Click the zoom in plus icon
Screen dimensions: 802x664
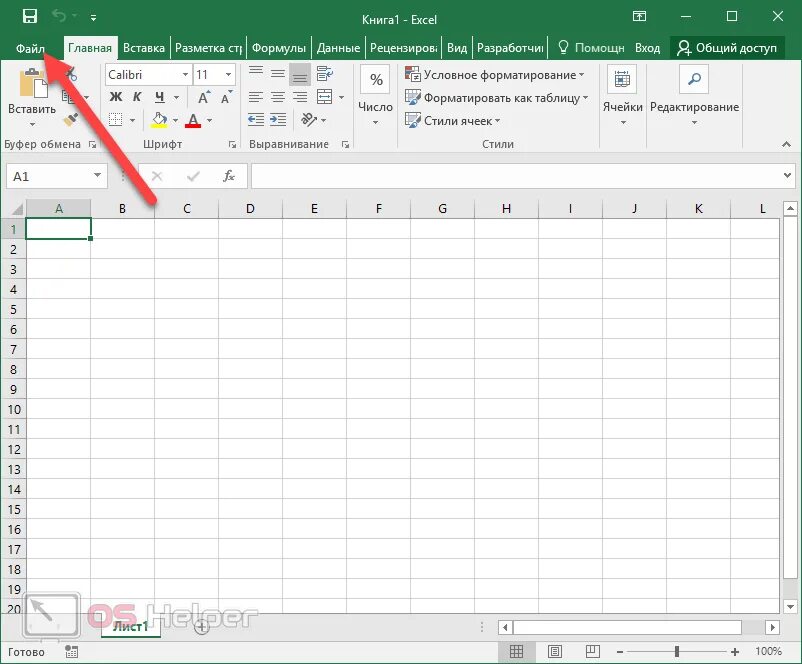click(x=735, y=652)
